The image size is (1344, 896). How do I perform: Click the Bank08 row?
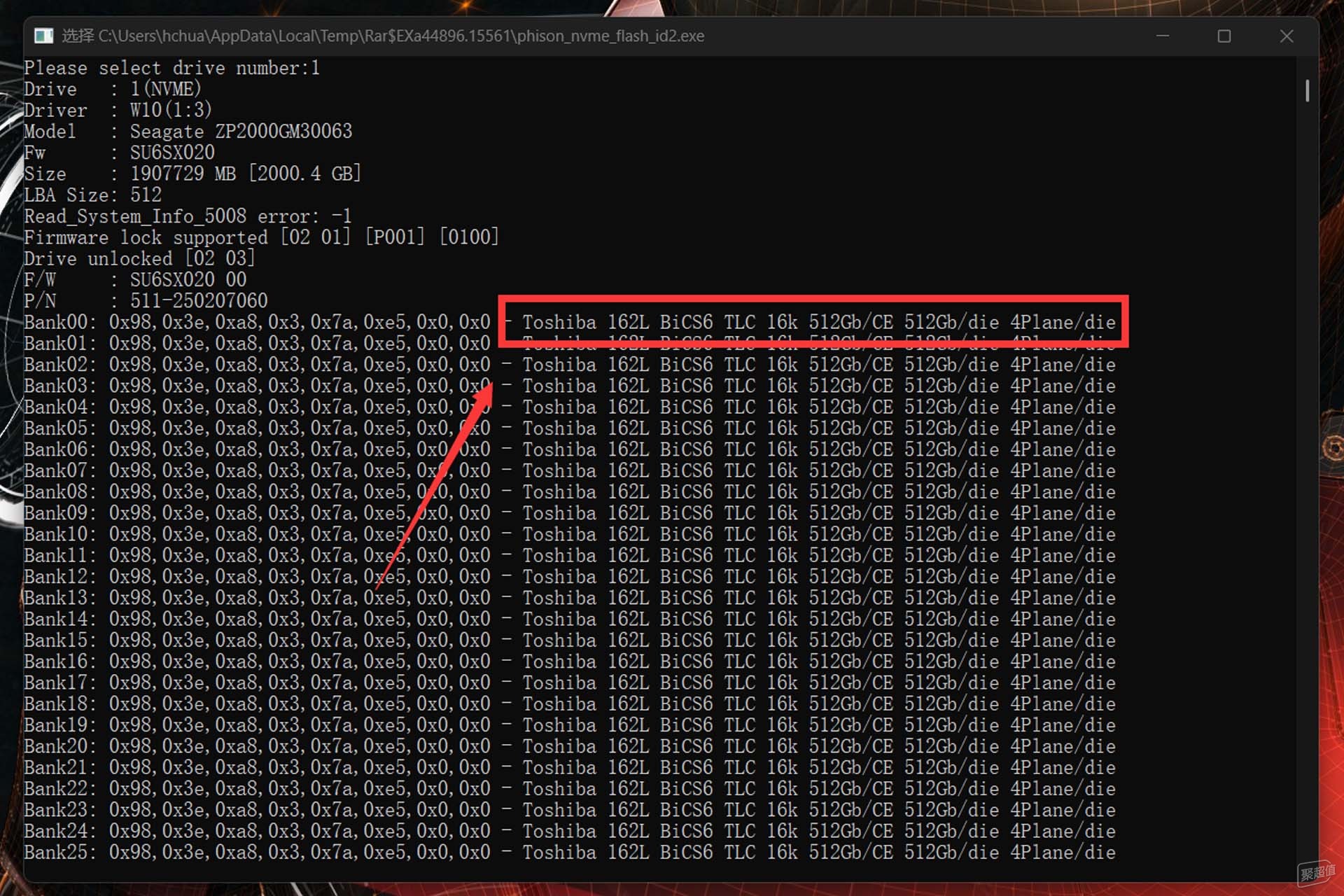(x=570, y=491)
